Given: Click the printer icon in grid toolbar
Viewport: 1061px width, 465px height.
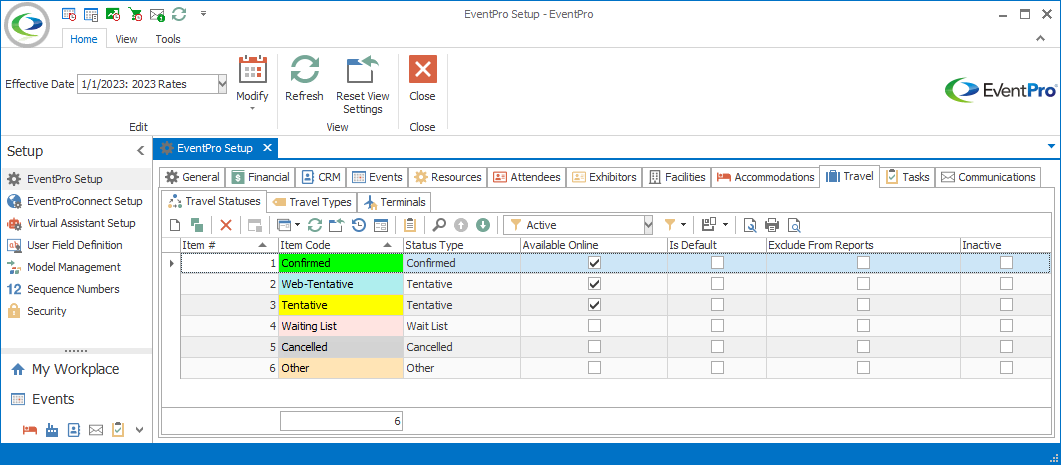Looking at the screenshot, I should (771, 225).
